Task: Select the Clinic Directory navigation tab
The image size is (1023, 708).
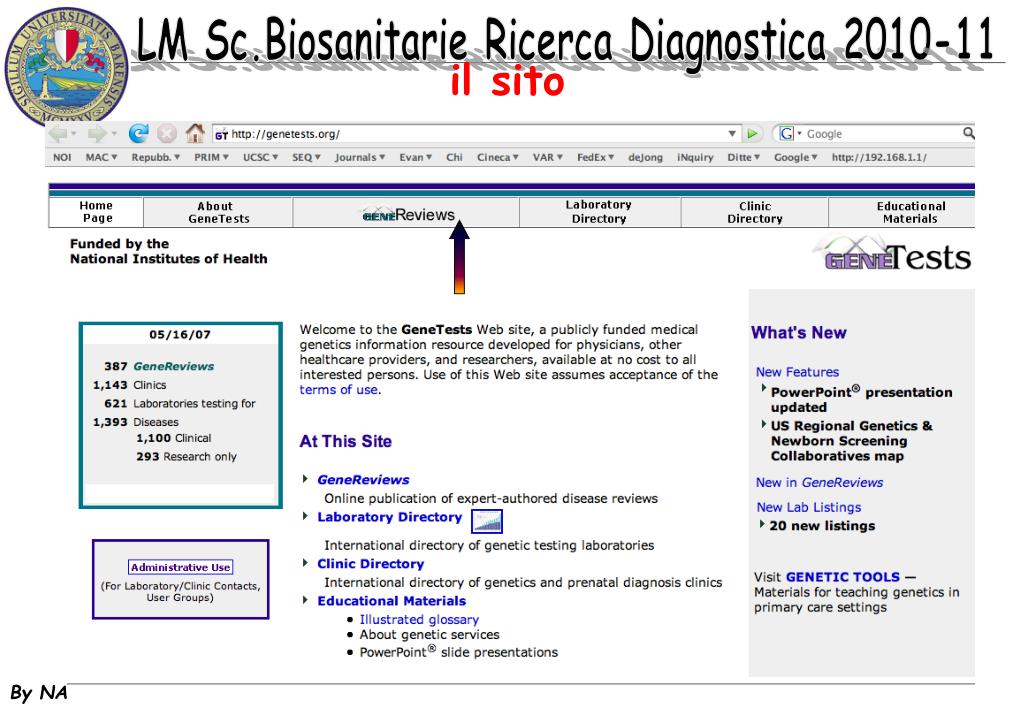Action: (755, 212)
